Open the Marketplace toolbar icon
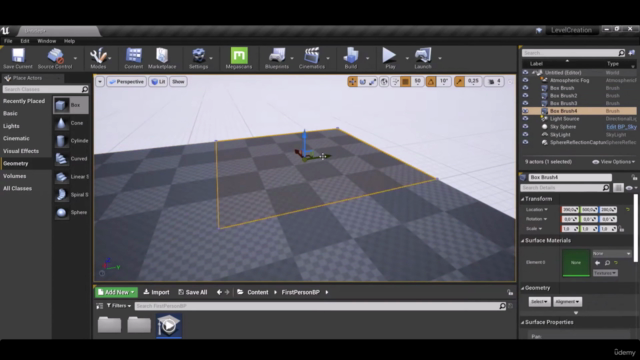This screenshot has height=360, width=640. pos(162,58)
